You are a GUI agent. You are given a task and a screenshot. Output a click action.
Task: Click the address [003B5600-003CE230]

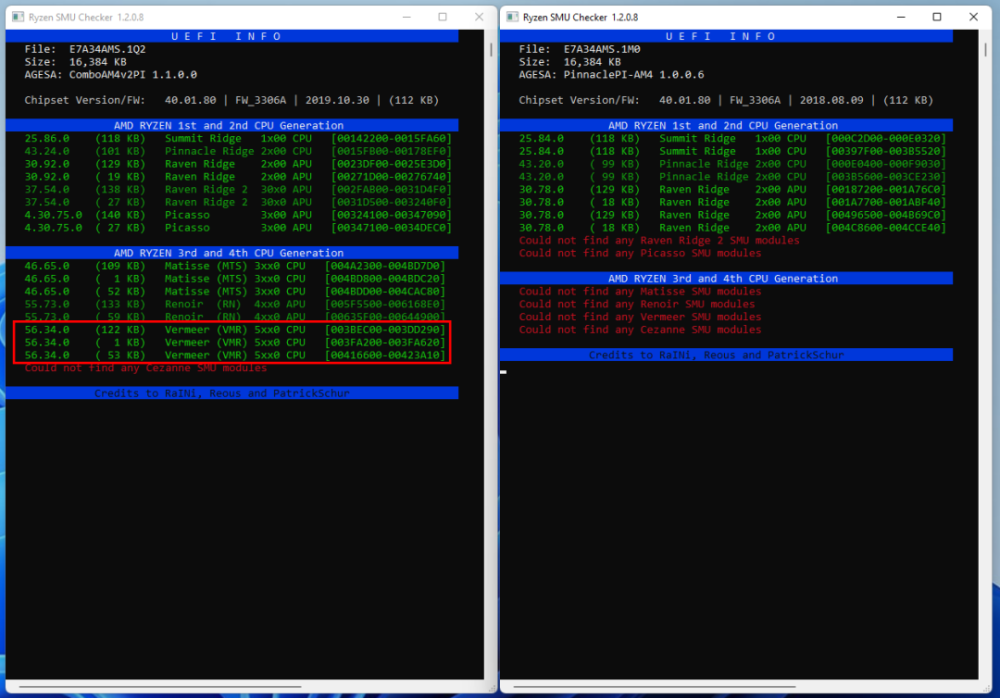pos(885,177)
